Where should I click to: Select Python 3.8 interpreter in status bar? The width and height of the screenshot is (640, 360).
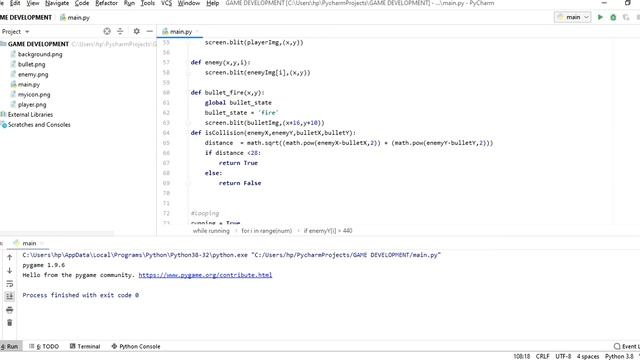(x=619, y=356)
